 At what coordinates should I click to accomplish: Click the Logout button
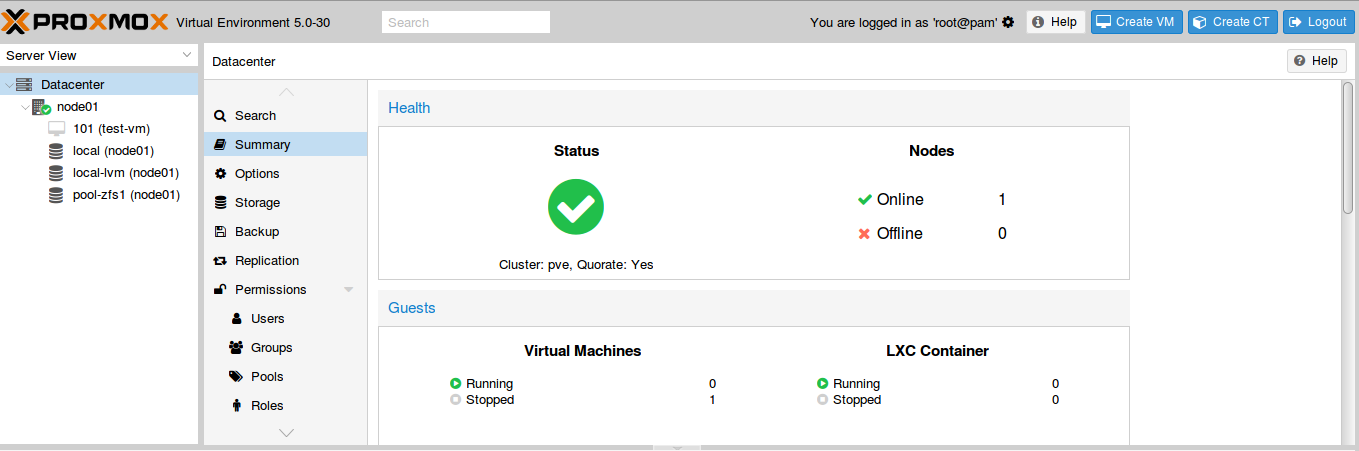[1319, 22]
